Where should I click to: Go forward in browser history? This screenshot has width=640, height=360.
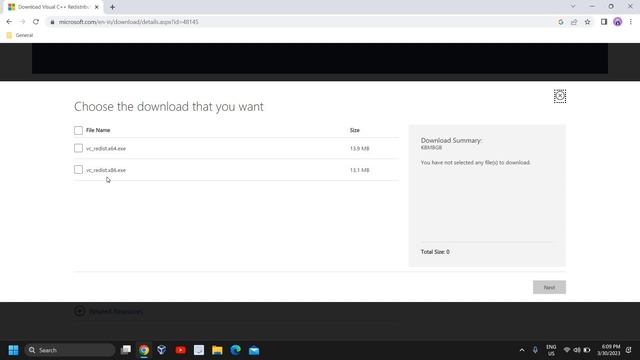(22, 22)
